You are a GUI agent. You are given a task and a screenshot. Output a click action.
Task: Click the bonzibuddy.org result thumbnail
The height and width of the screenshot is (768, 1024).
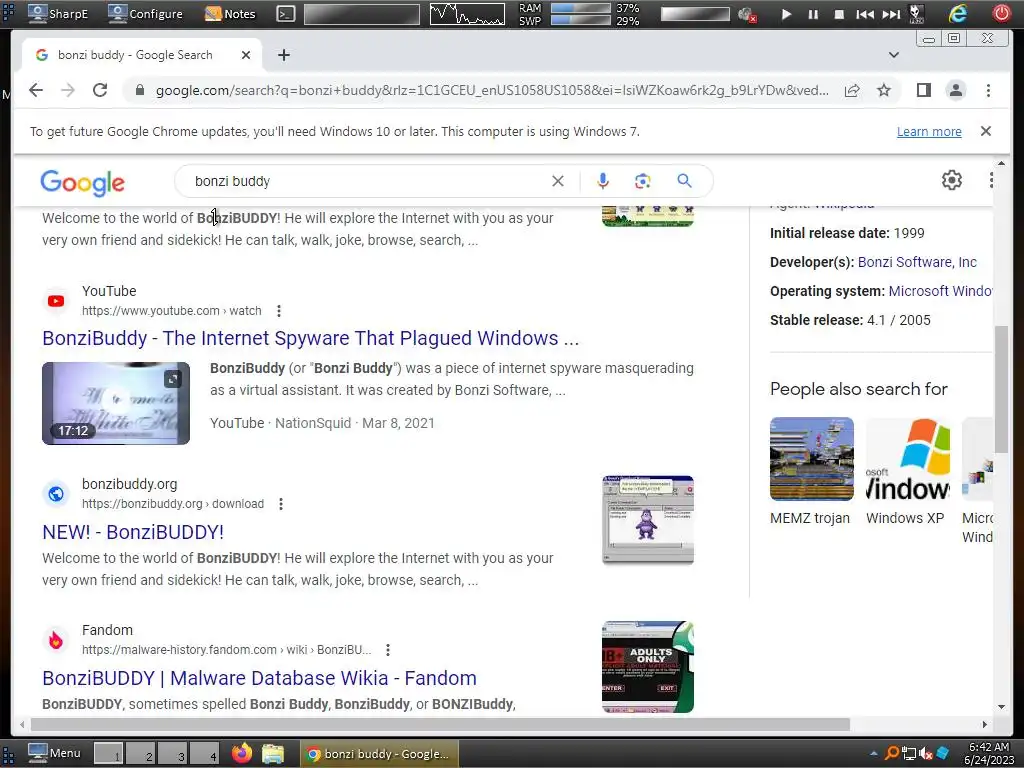point(648,520)
